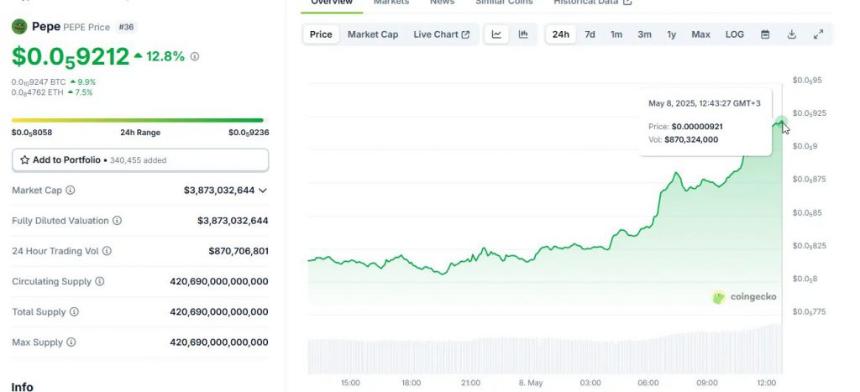This screenshot has height=392, width=860.
Task: Select the 7d time range
Action: (x=590, y=35)
